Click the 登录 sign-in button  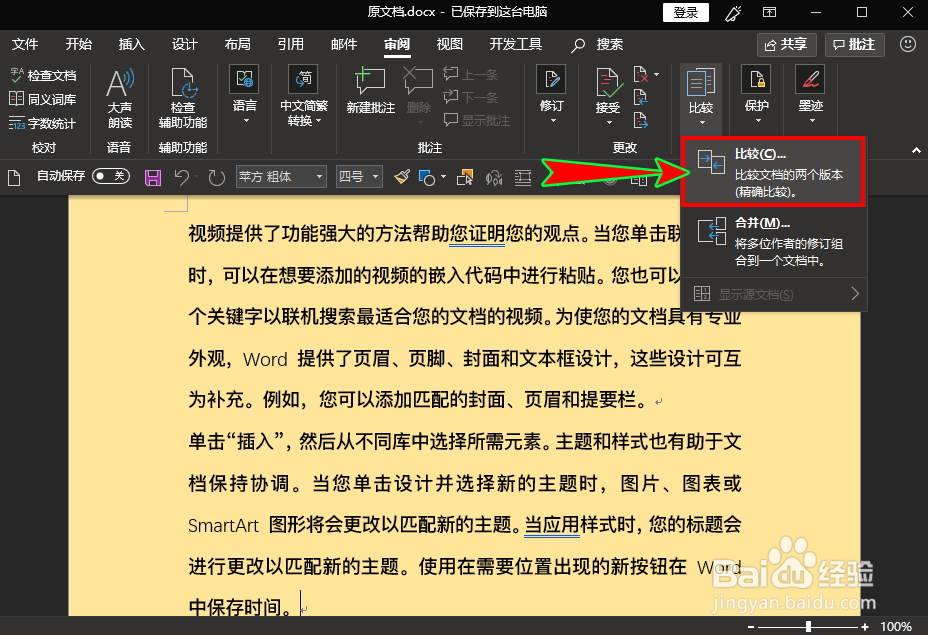coord(685,12)
